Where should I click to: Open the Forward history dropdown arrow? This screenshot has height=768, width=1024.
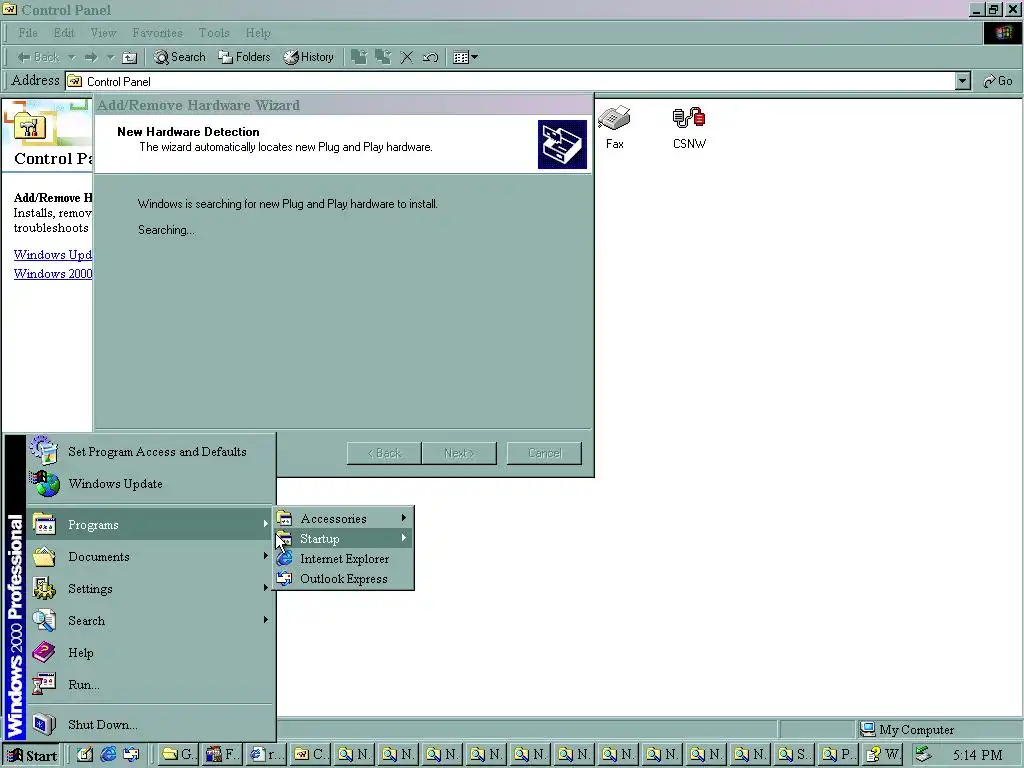click(x=110, y=57)
